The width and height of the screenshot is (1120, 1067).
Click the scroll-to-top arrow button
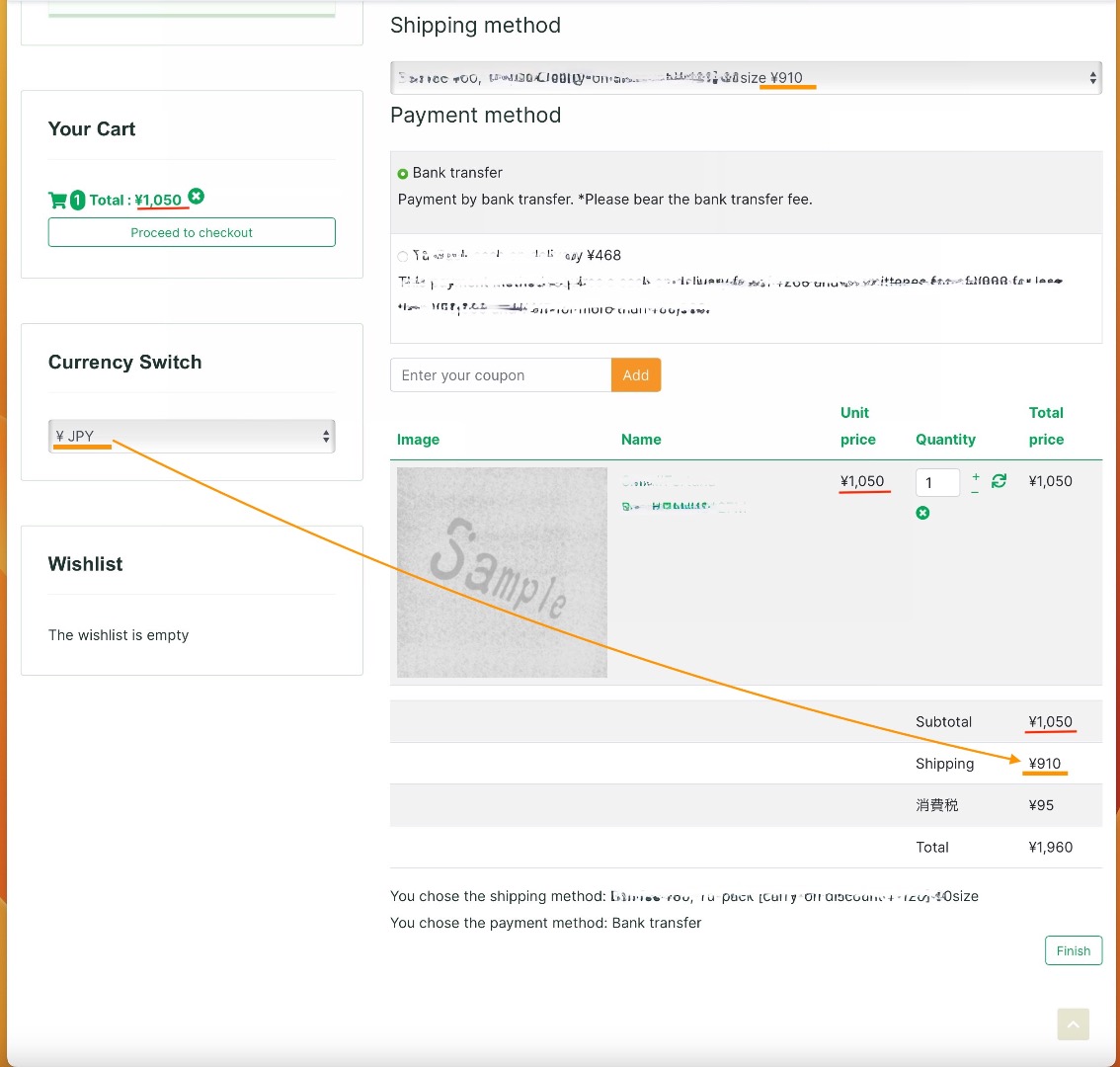1073,1024
